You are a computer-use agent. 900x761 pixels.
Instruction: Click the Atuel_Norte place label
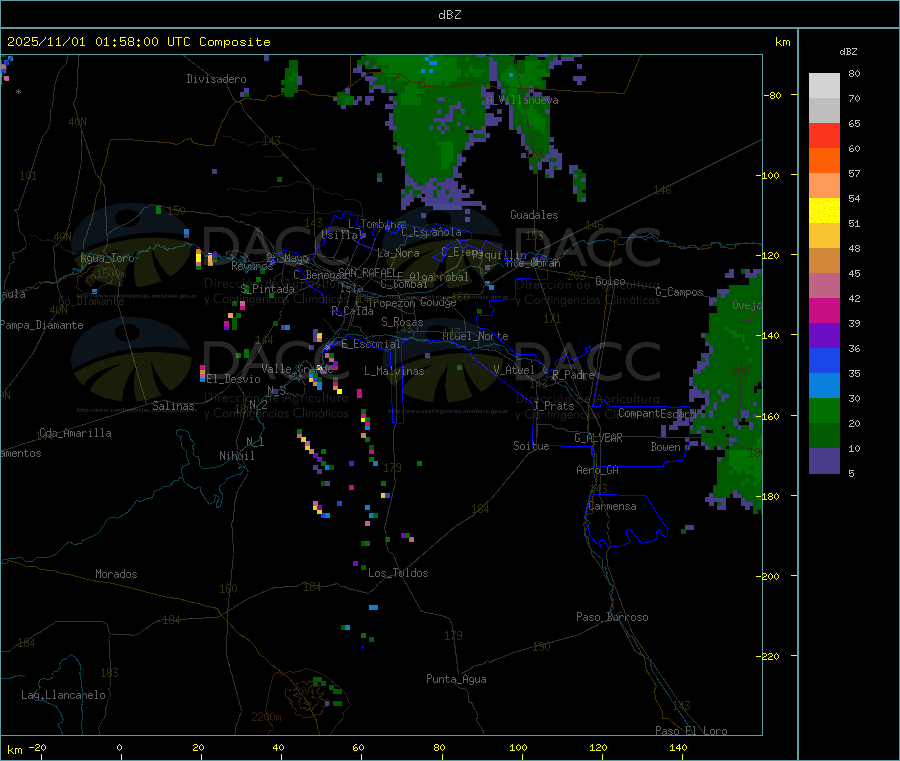(x=475, y=336)
